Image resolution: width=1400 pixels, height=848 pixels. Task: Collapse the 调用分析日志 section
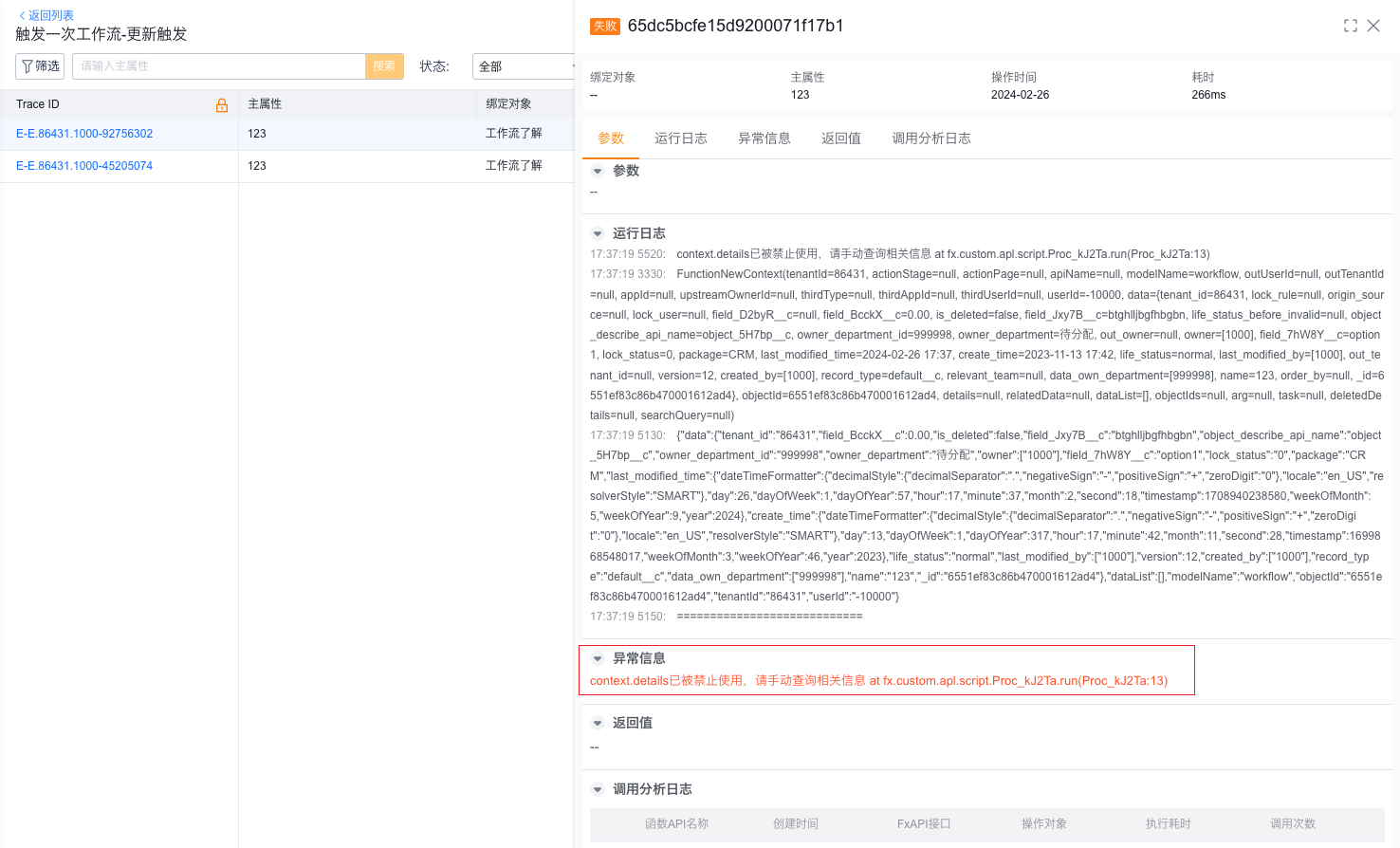coord(598,790)
